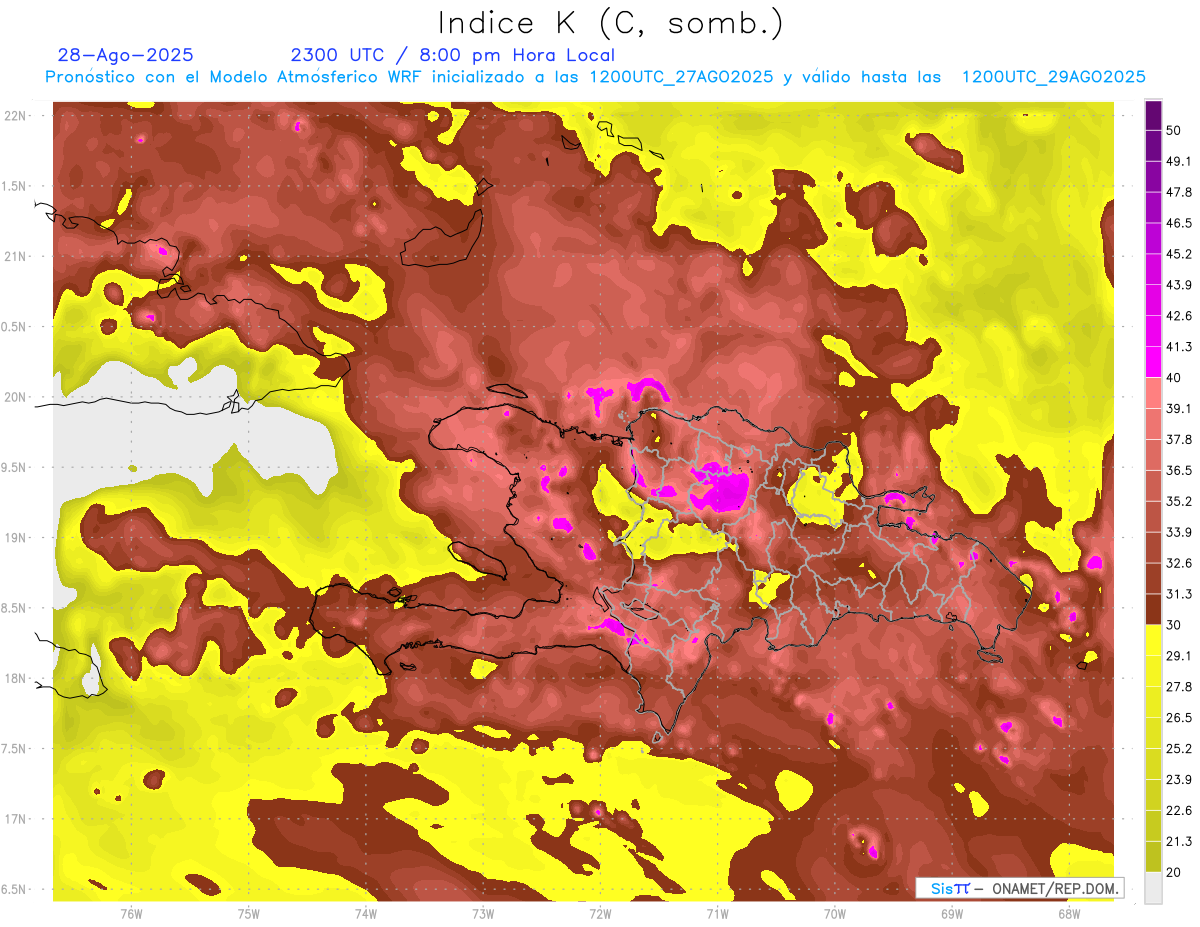Click the "76W" longitude axis label
This screenshot has height=927, width=1200.
[x=131, y=912]
